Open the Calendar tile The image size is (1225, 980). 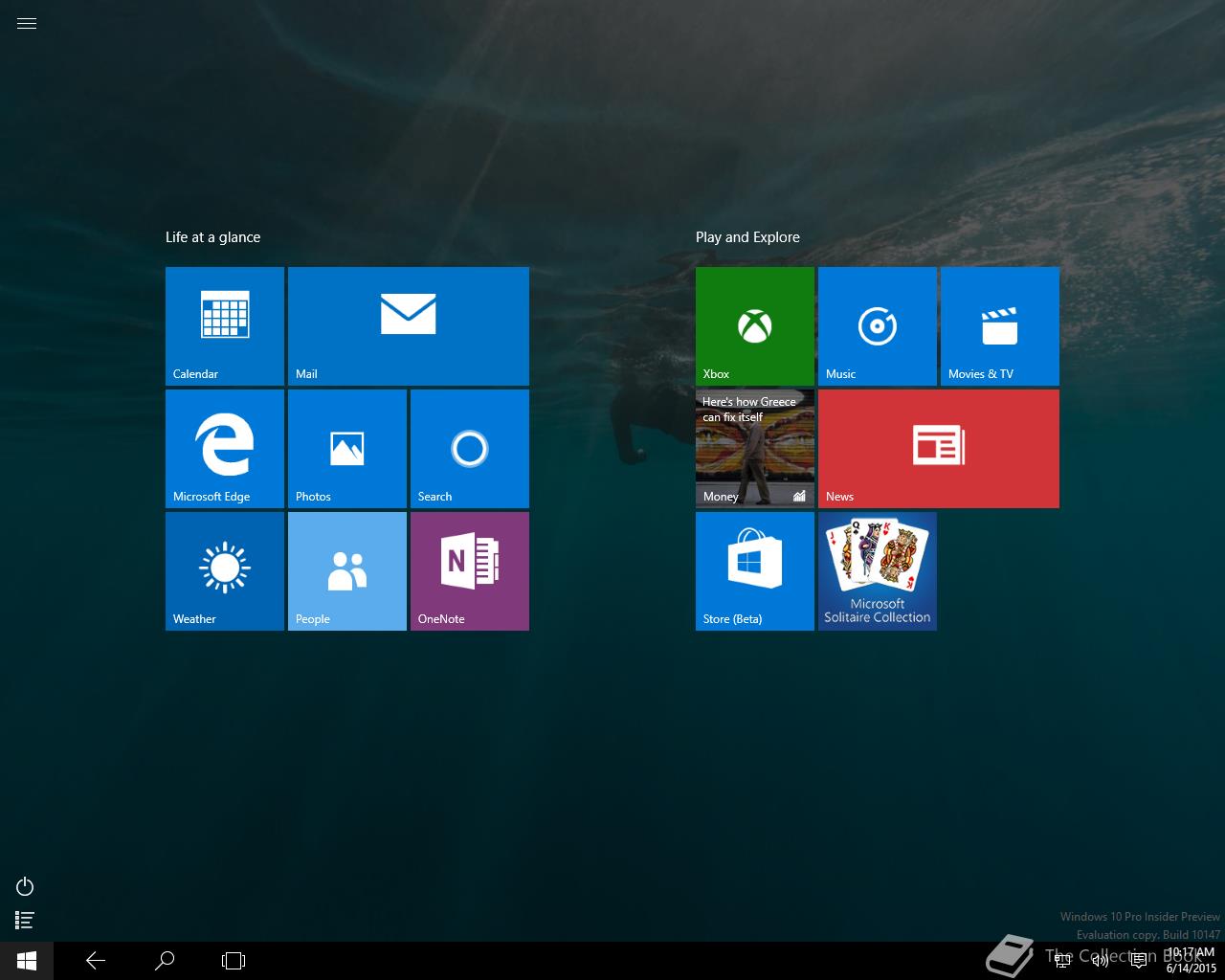point(225,326)
